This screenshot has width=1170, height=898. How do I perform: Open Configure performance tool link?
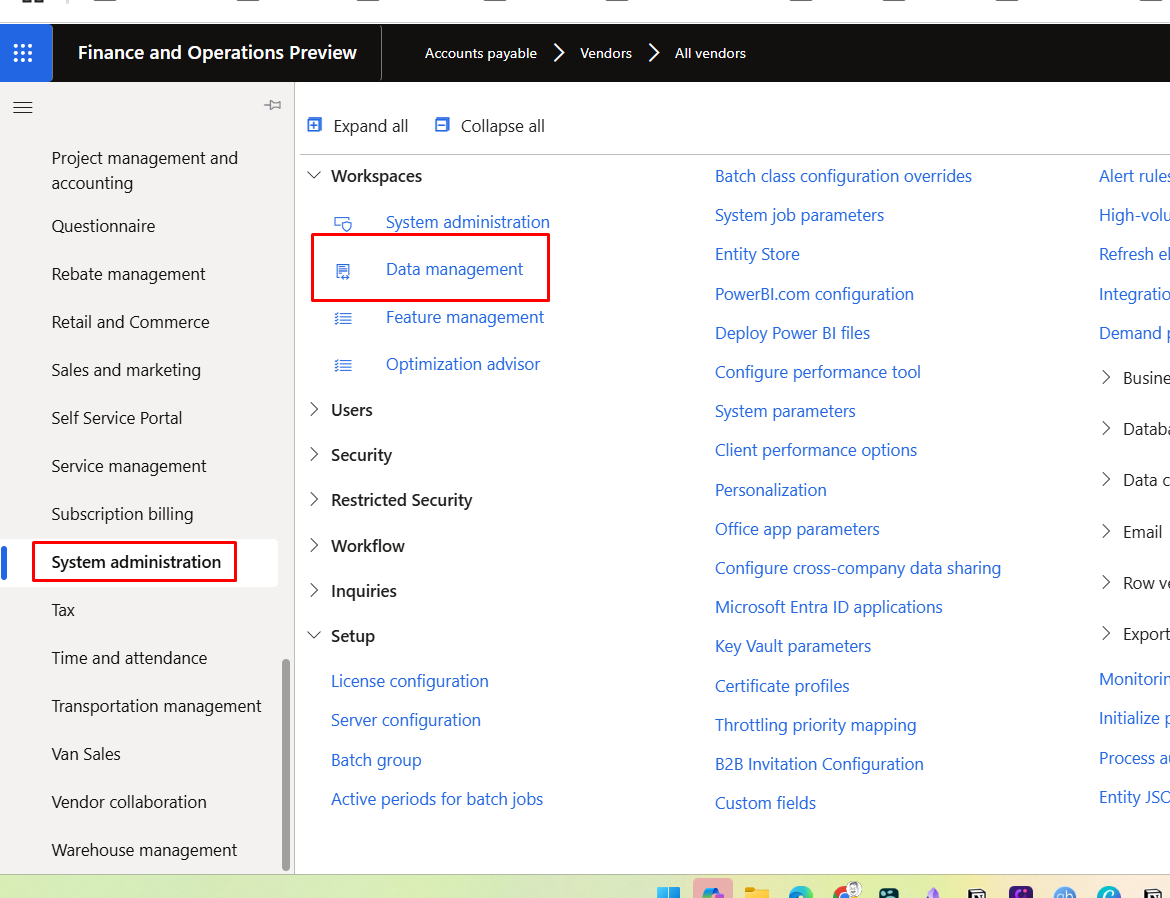818,372
